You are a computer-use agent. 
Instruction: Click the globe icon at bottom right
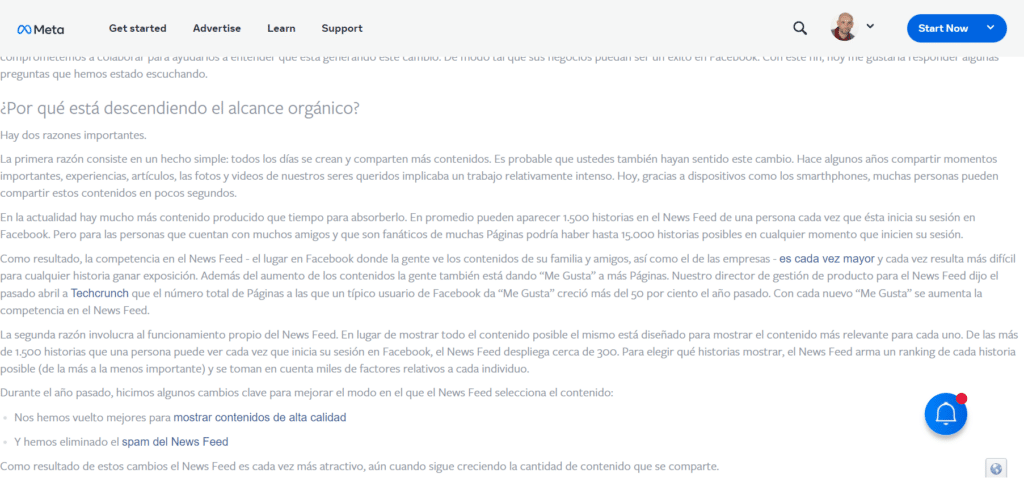coord(995,468)
